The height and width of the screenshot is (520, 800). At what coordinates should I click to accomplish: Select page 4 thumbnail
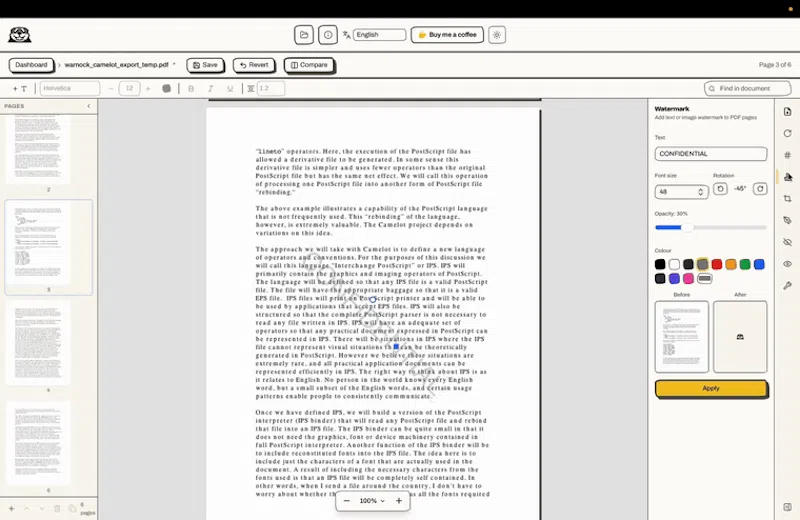[38, 342]
